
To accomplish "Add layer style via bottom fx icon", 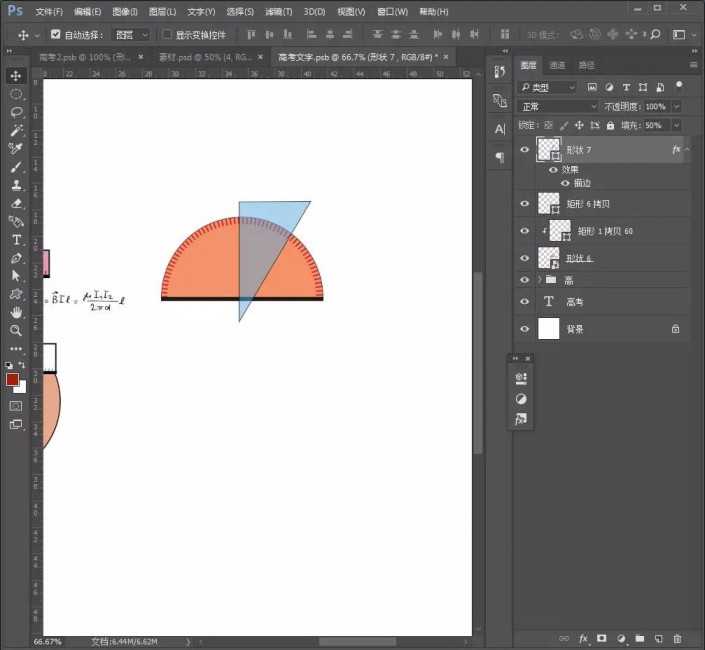I will [x=583, y=638].
